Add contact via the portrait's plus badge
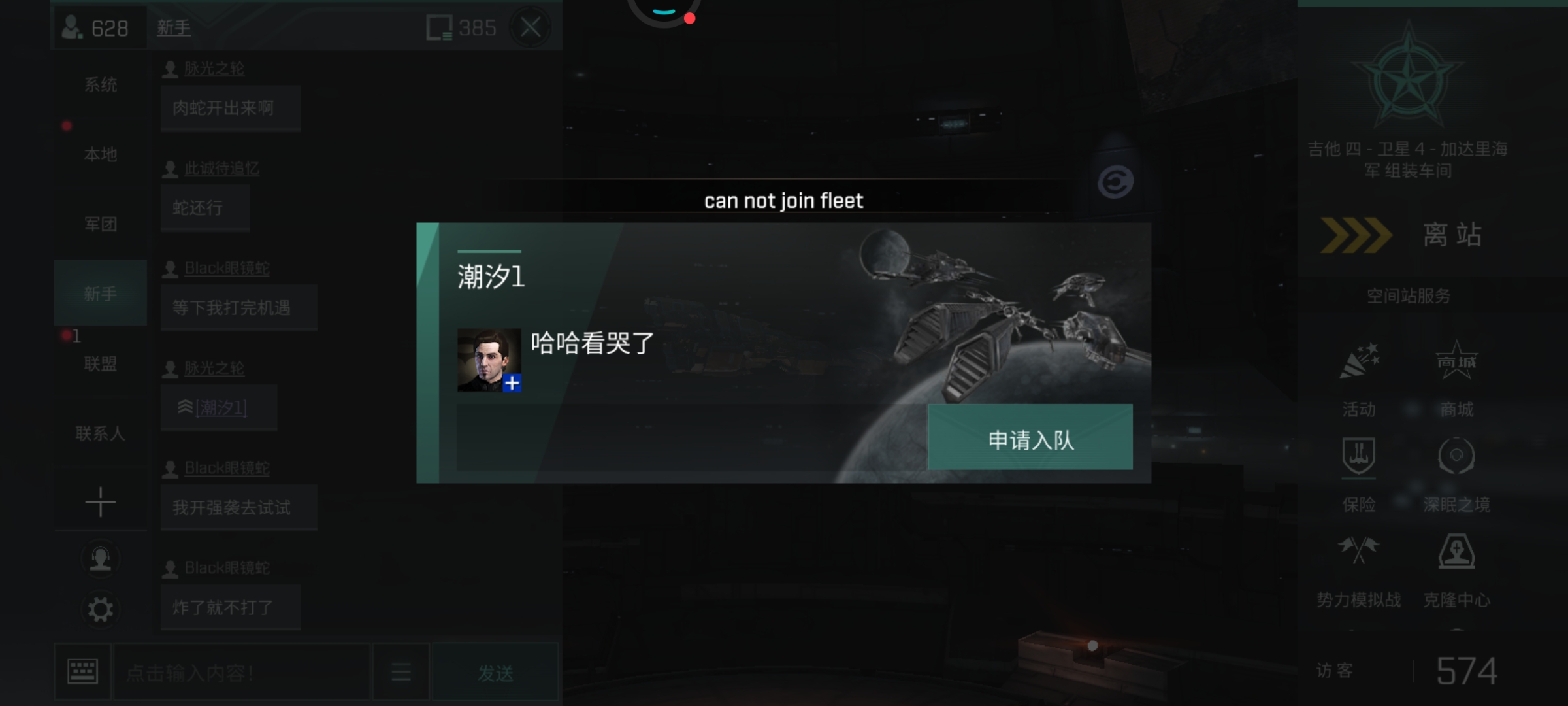This screenshot has width=1568, height=706. click(x=512, y=383)
